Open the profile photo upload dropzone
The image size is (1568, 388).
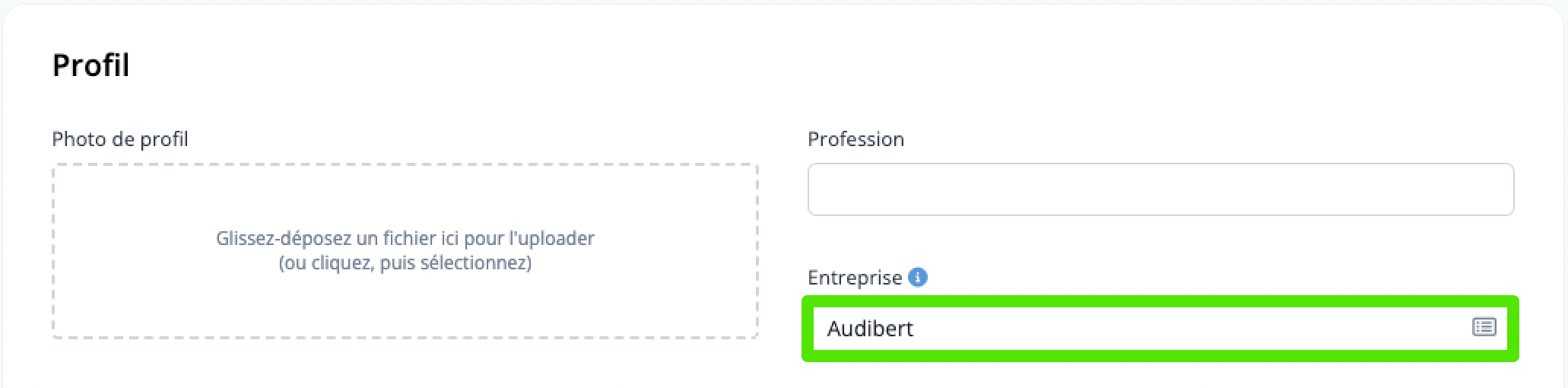(405, 251)
